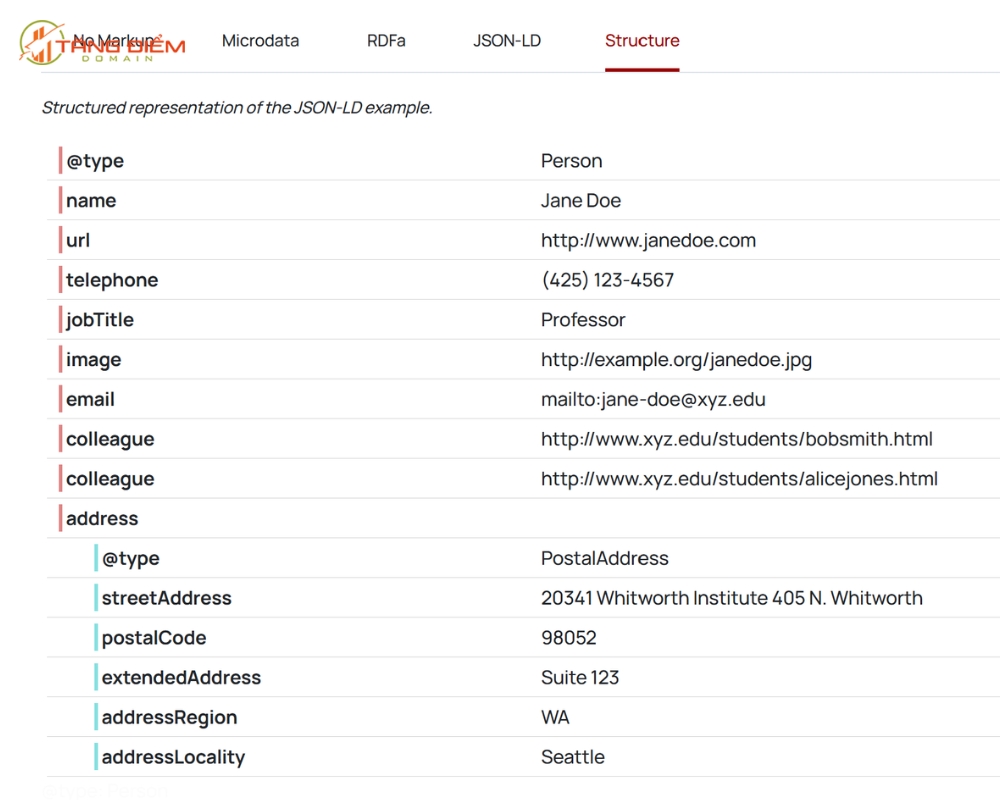The height and width of the screenshot is (800, 1000).
Task: Click the image property label
Action: 94,360
